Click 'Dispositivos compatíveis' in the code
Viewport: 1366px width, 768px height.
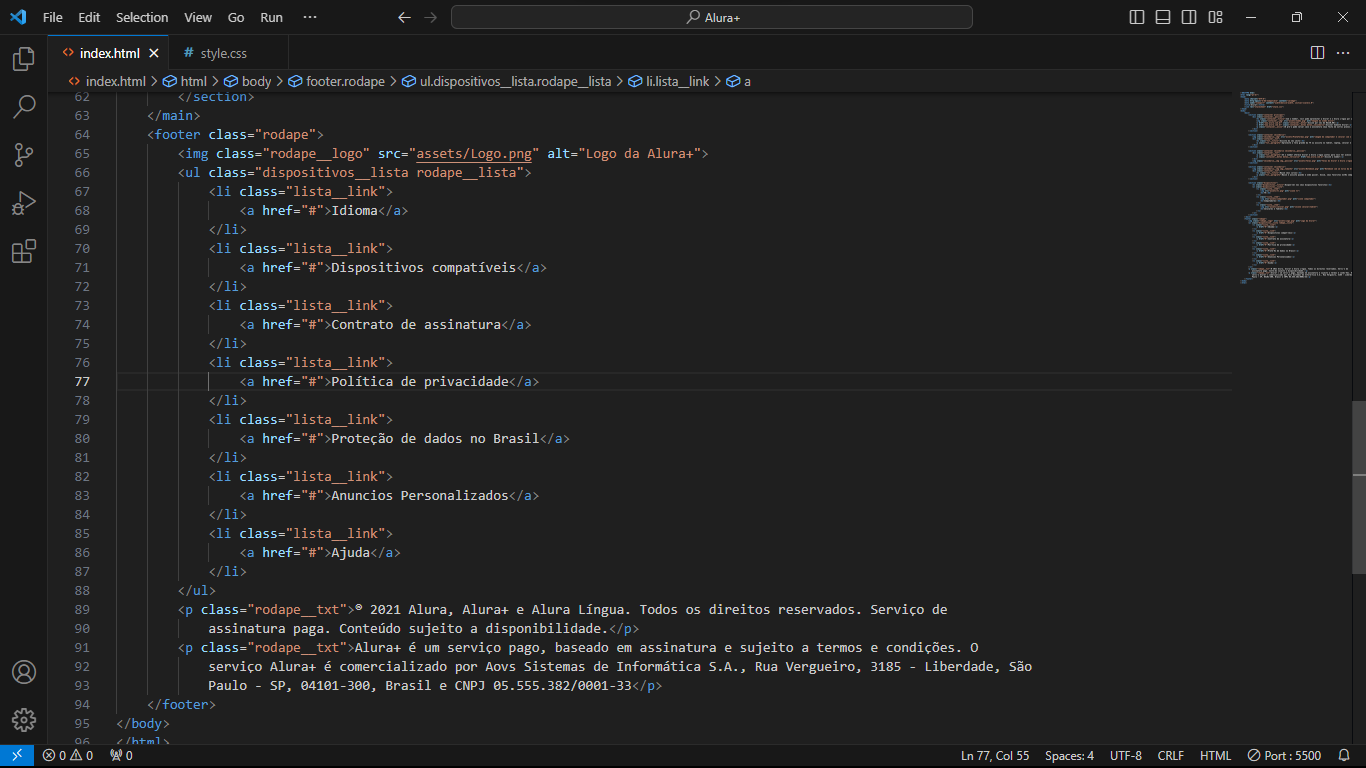point(424,267)
